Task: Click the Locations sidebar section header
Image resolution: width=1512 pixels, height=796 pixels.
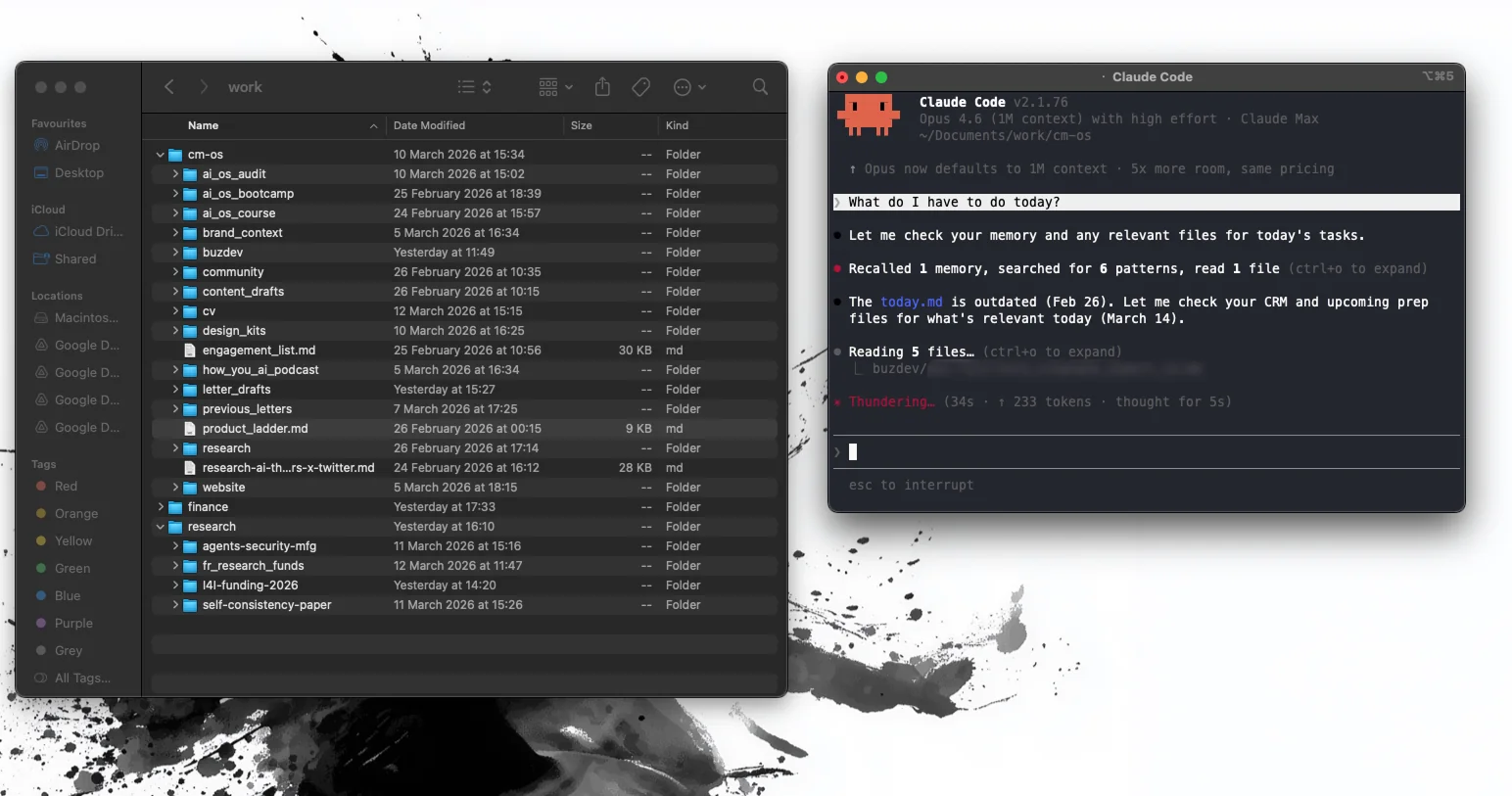Action: click(x=57, y=296)
